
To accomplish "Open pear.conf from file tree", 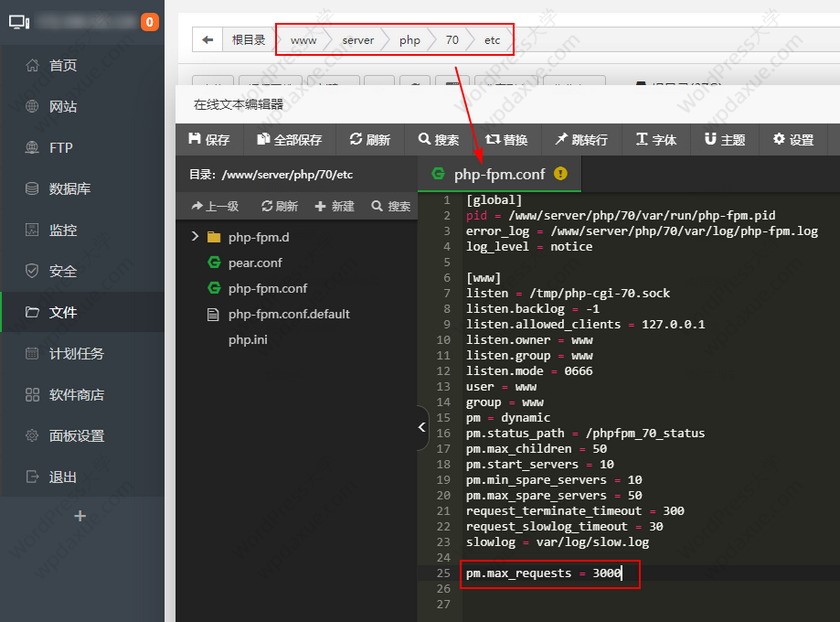I will tap(255, 263).
